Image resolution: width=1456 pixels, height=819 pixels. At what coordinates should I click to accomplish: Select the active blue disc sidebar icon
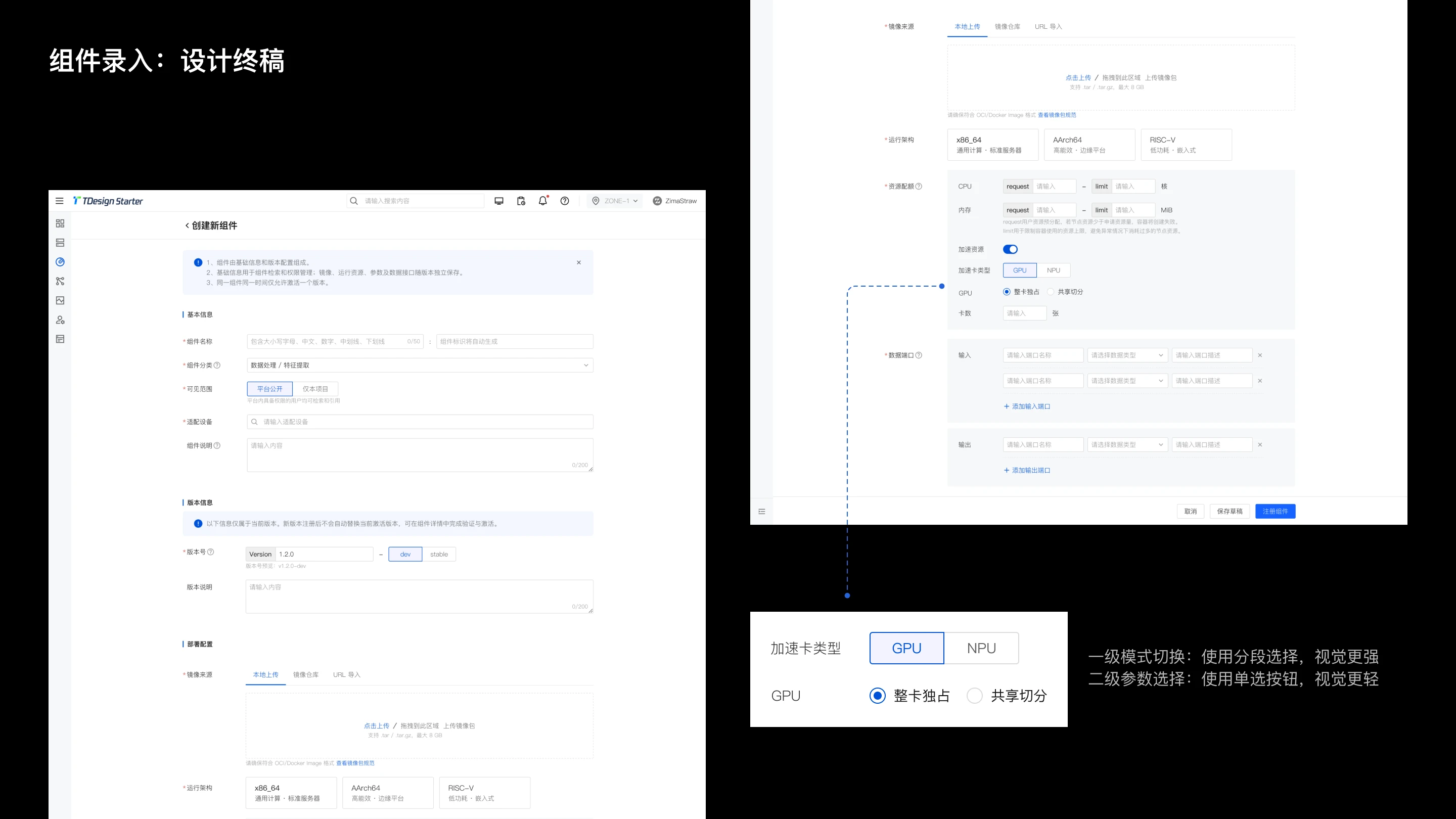click(60, 262)
